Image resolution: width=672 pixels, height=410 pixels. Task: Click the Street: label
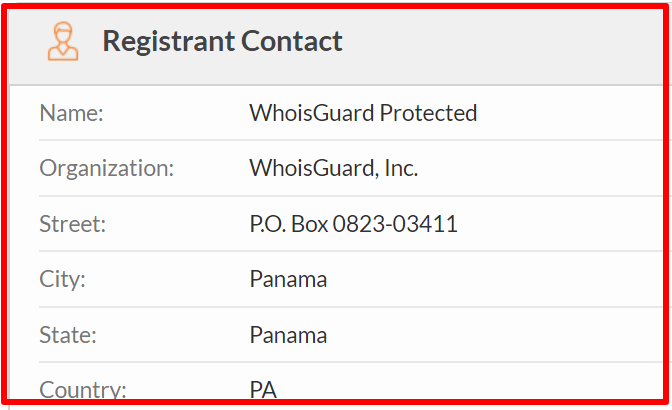[x=72, y=224]
